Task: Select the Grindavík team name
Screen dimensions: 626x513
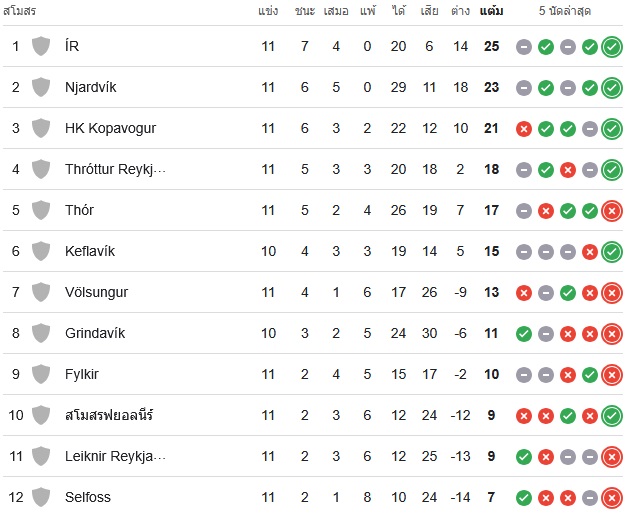Action: (x=95, y=333)
